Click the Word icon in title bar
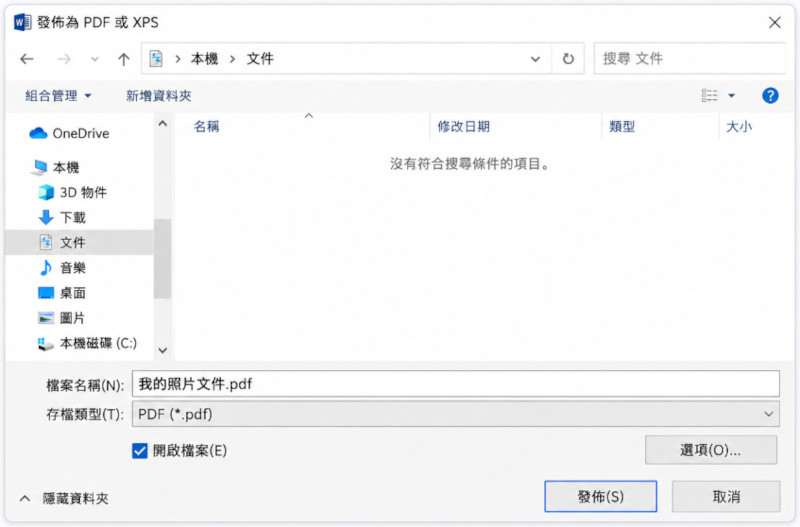The width and height of the screenshot is (800, 527). point(22,22)
